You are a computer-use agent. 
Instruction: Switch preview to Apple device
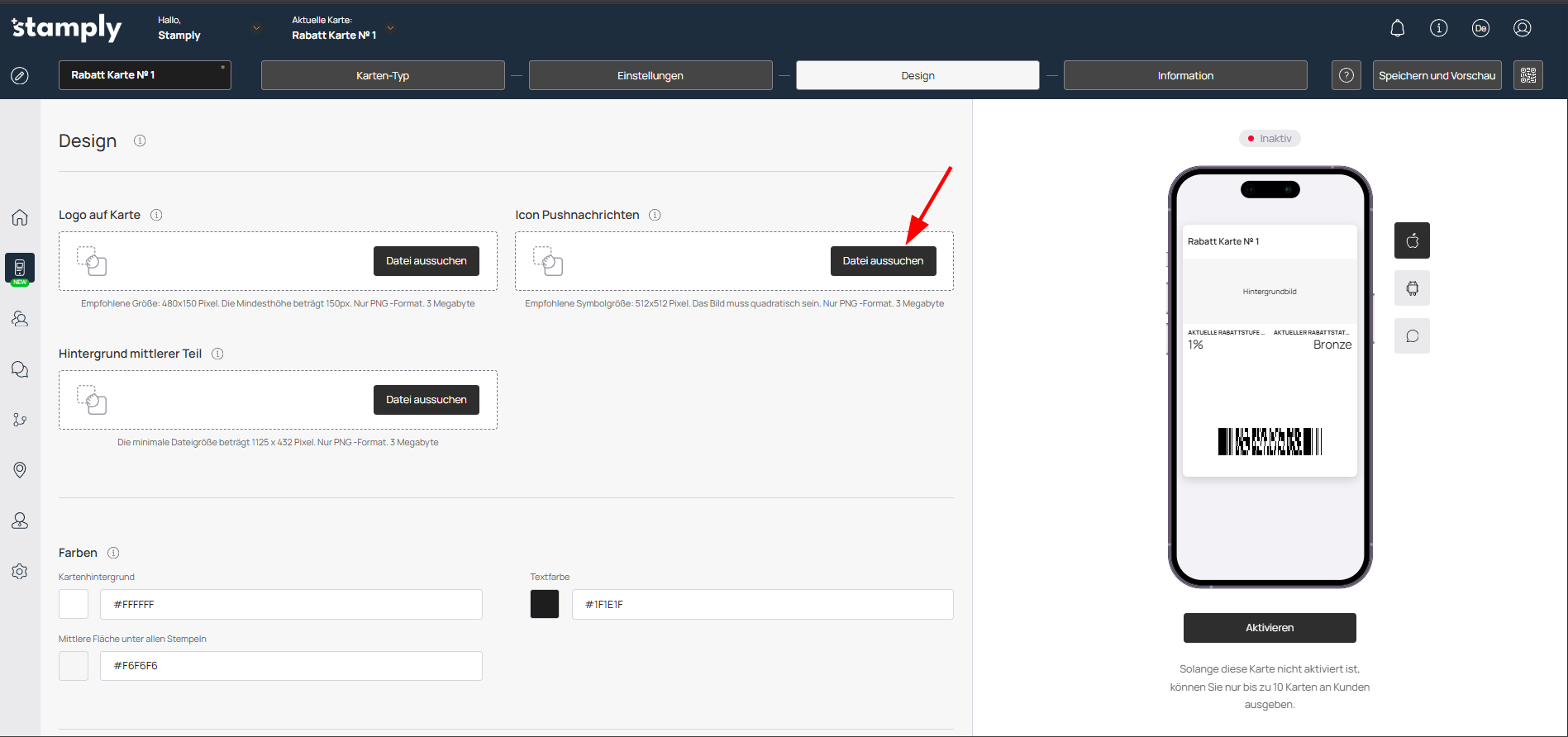(x=1412, y=240)
